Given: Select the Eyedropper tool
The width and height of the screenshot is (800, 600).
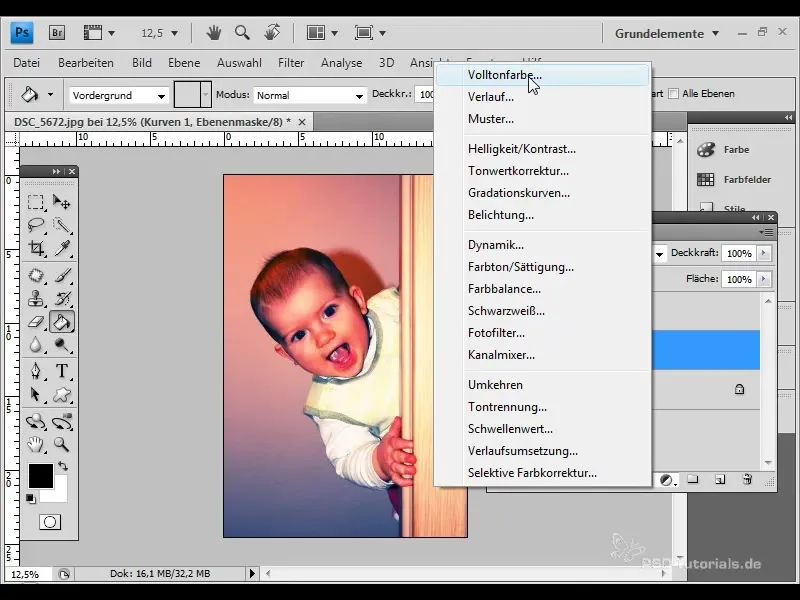Looking at the screenshot, I should 61,248.
